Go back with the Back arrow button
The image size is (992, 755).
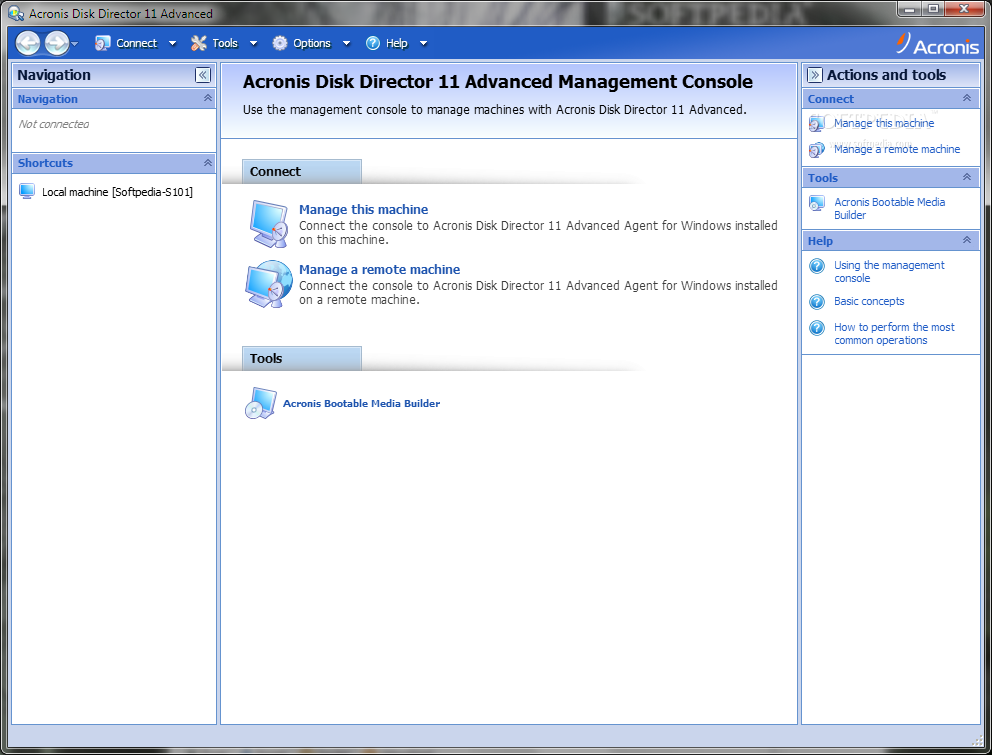click(x=28, y=43)
